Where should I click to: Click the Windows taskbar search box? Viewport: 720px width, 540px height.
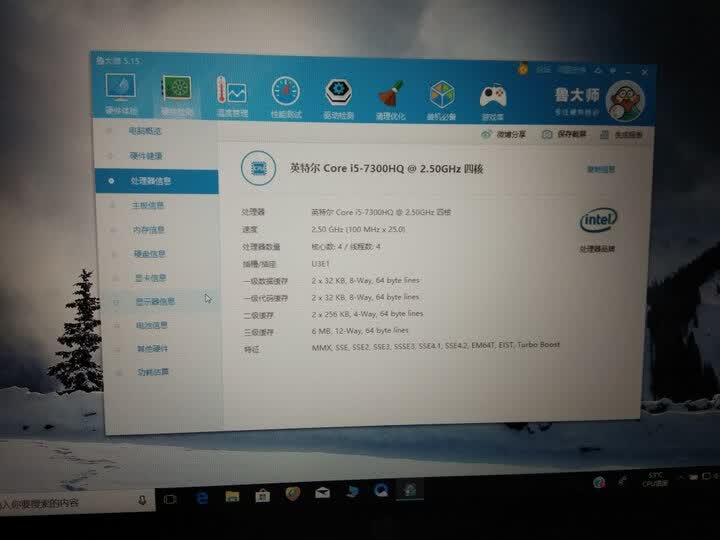(69, 502)
